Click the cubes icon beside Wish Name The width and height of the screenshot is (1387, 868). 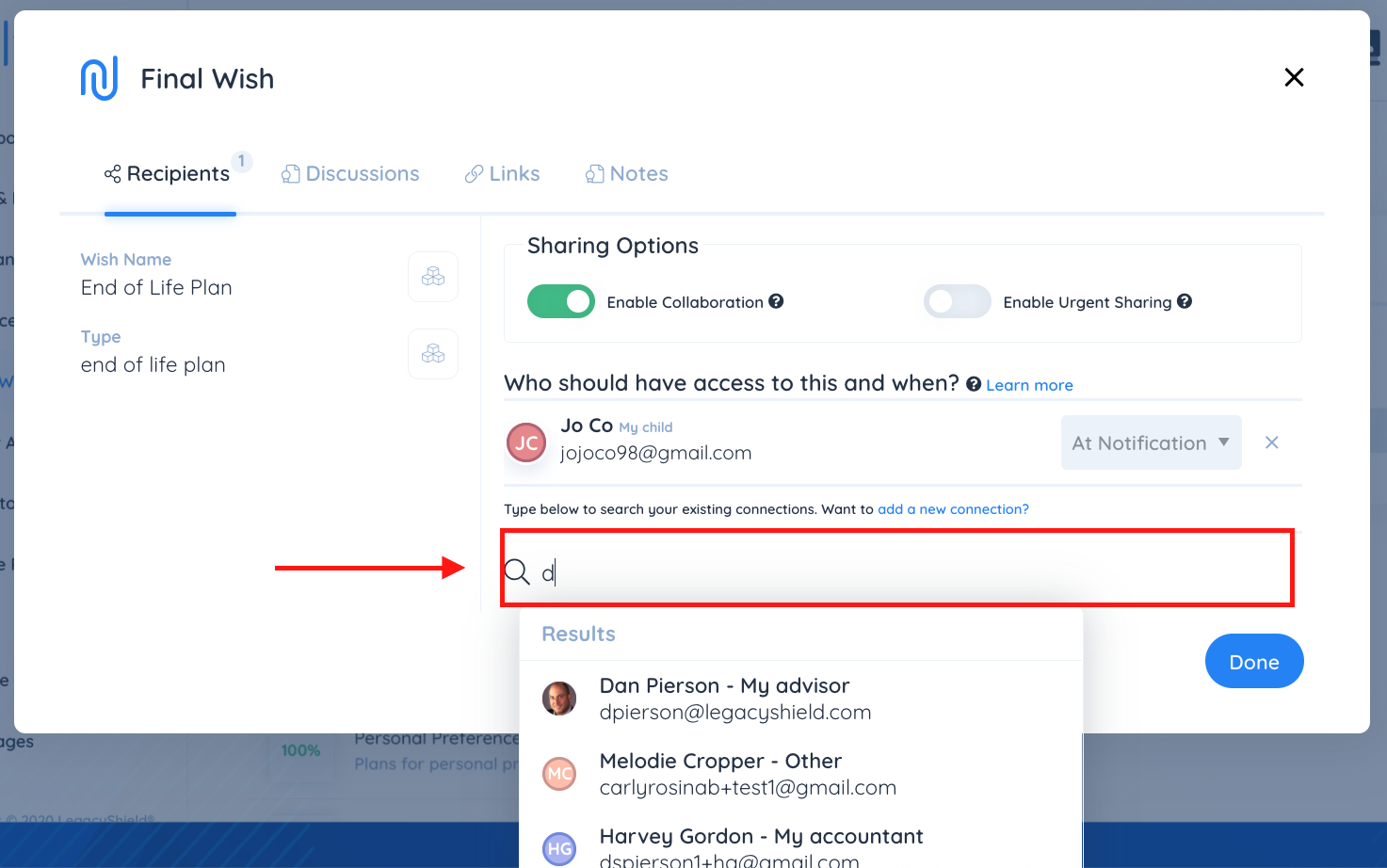click(x=433, y=277)
